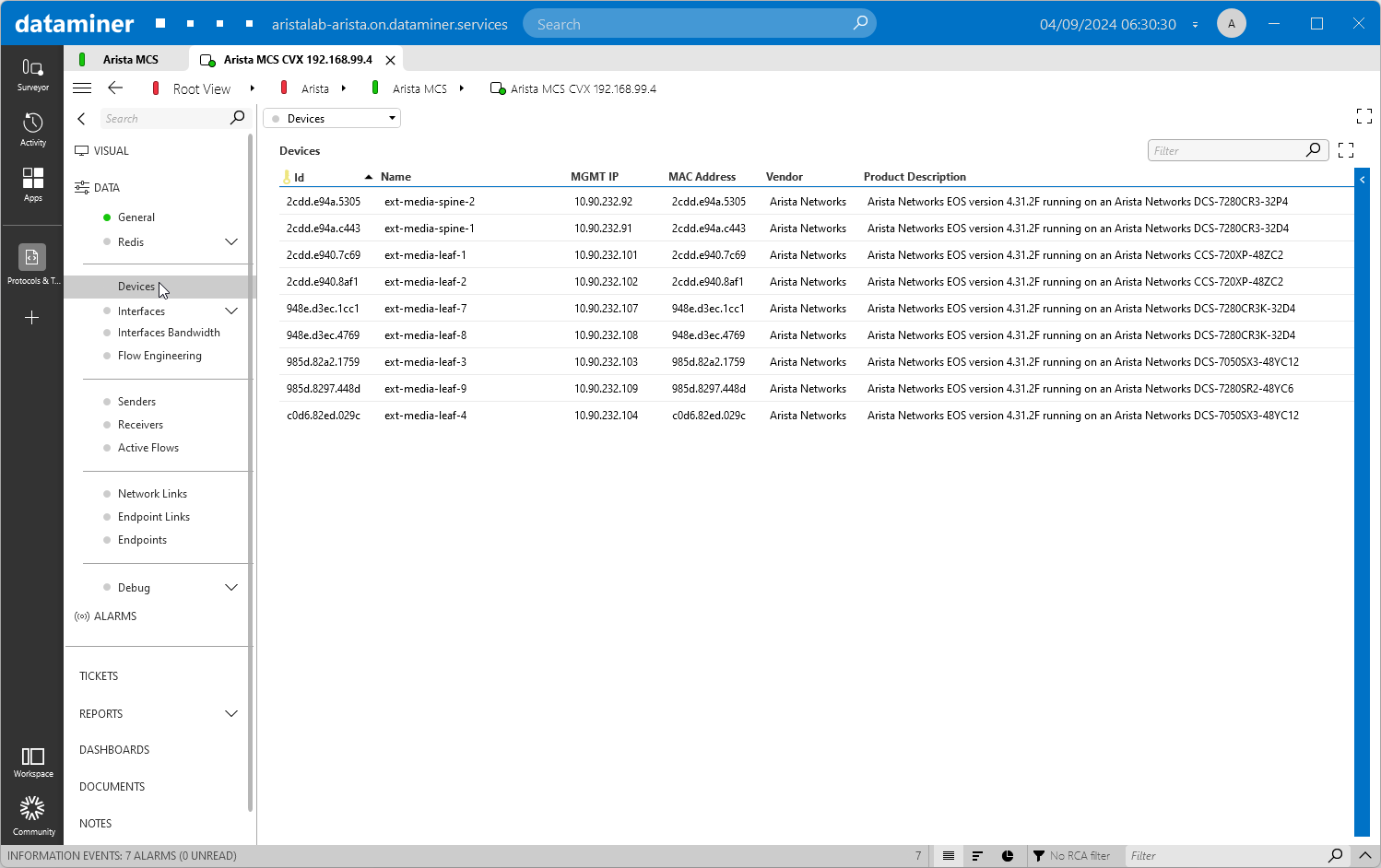1381x868 pixels.
Task: Close the Arista MCS CVX 192.168.99.4 tab
Action: (x=390, y=60)
